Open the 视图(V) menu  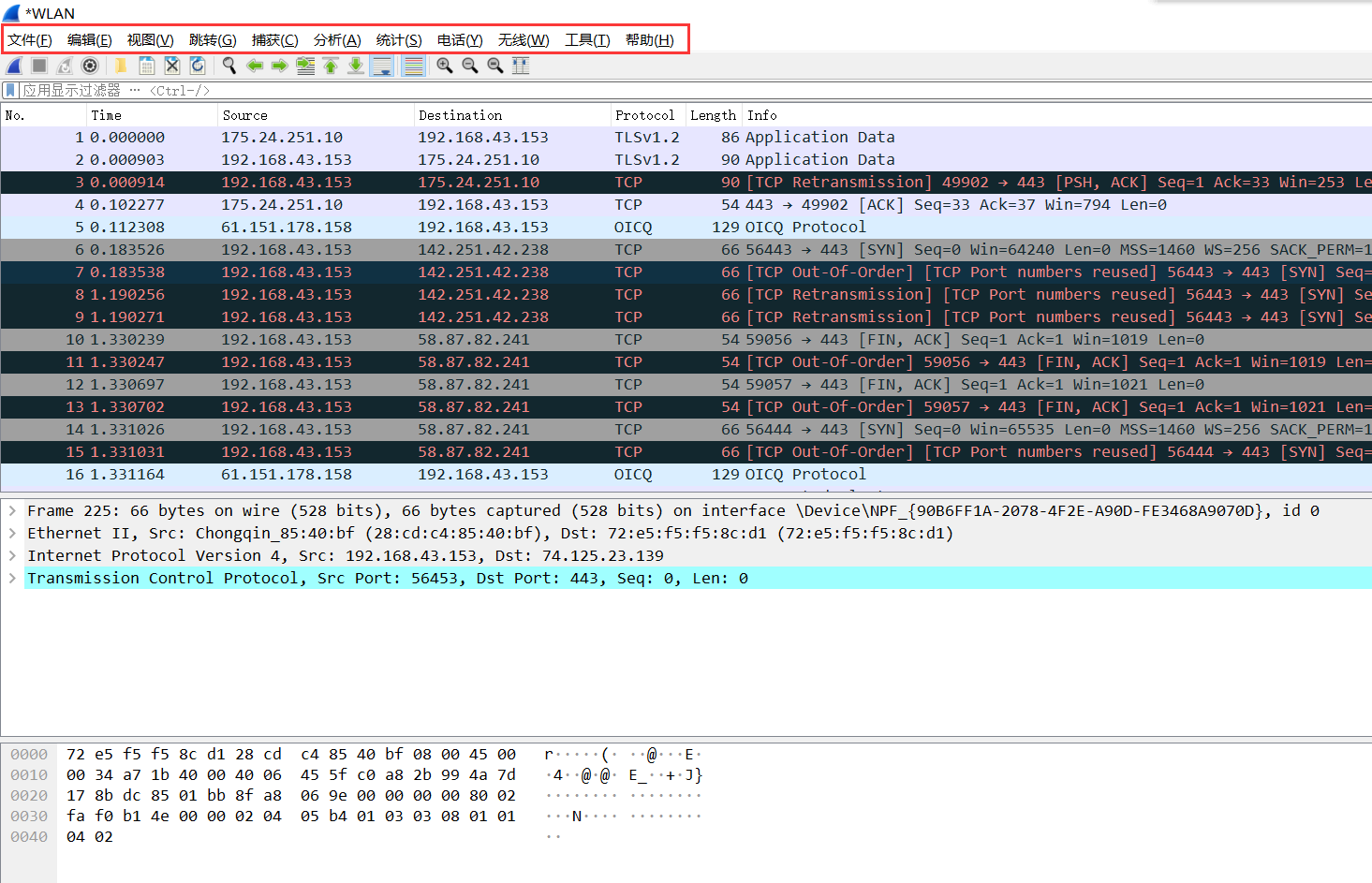pos(151,40)
